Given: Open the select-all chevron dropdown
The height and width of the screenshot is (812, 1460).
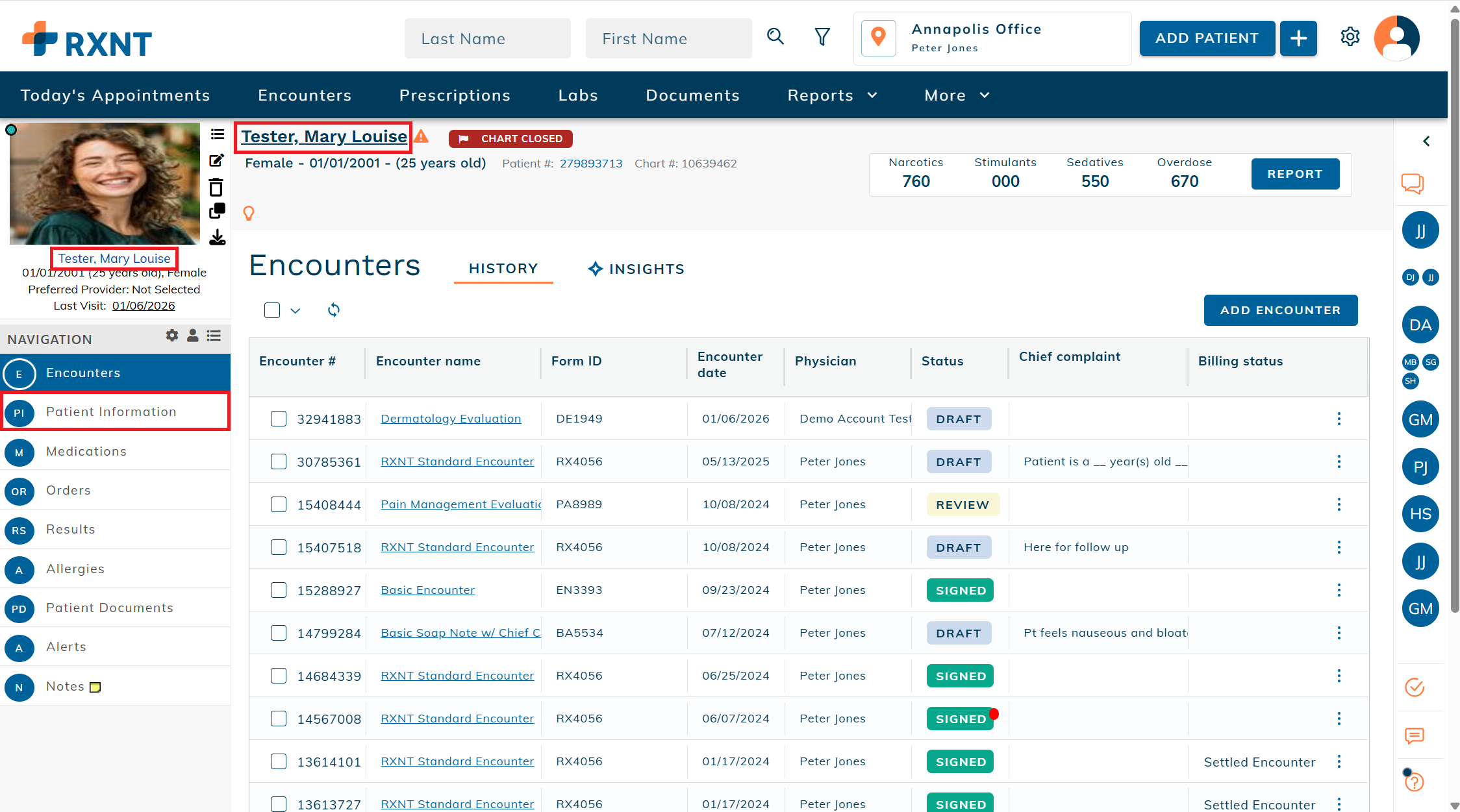Looking at the screenshot, I should (x=296, y=311).
